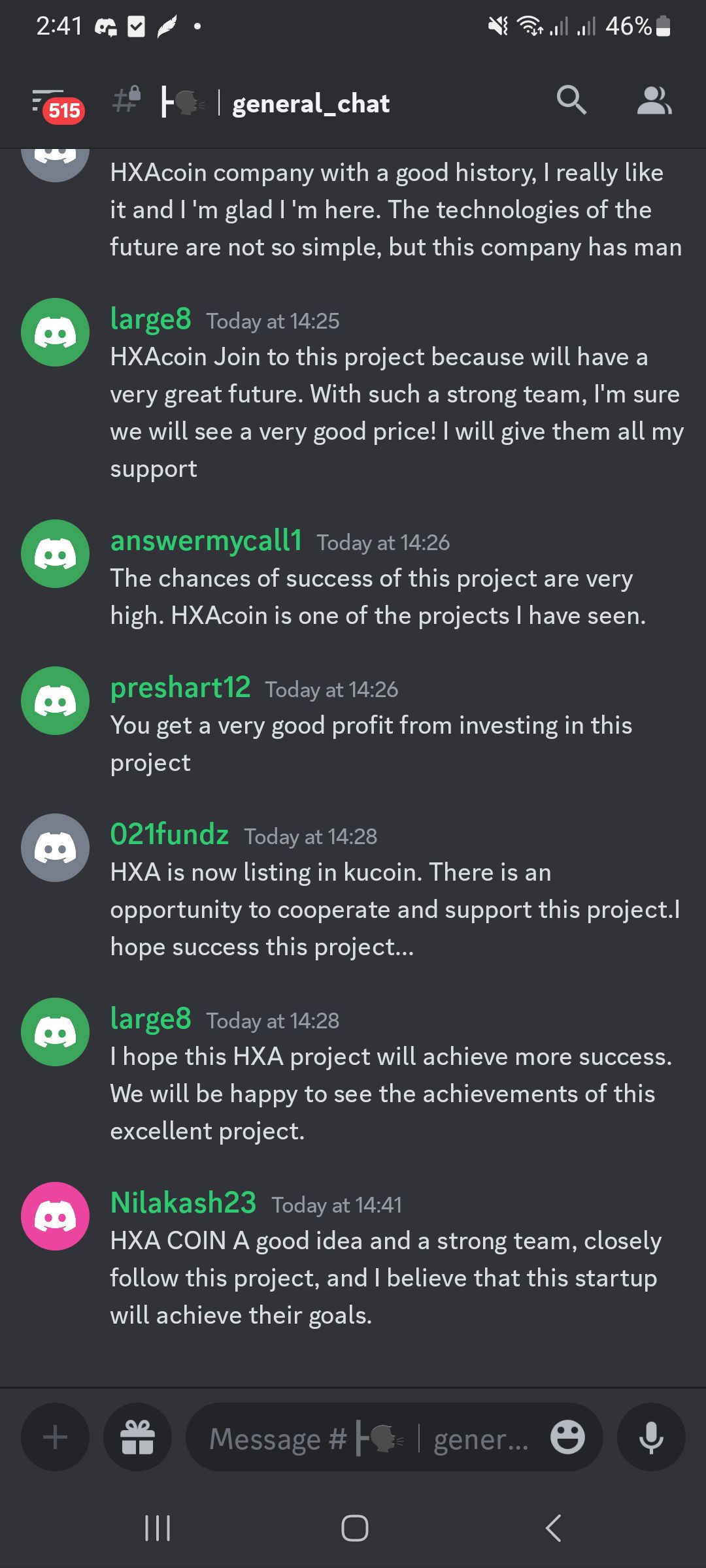Image resolution: width=706 pixels, height=1568 pixels.
Task: Open preshart12's username profile
Action: tap(180, 687)
